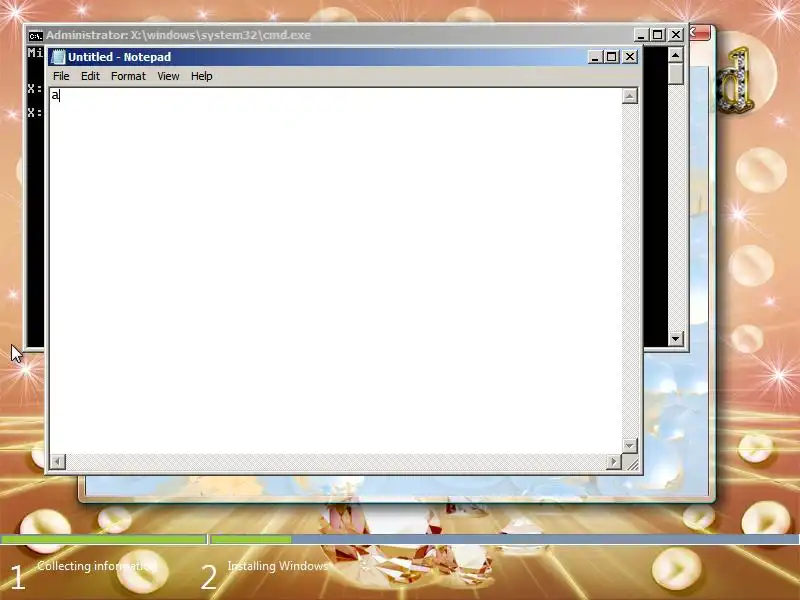Screen dimensions: 800x600
Task: Maximize the Notepad window
Action: point(612,57)
